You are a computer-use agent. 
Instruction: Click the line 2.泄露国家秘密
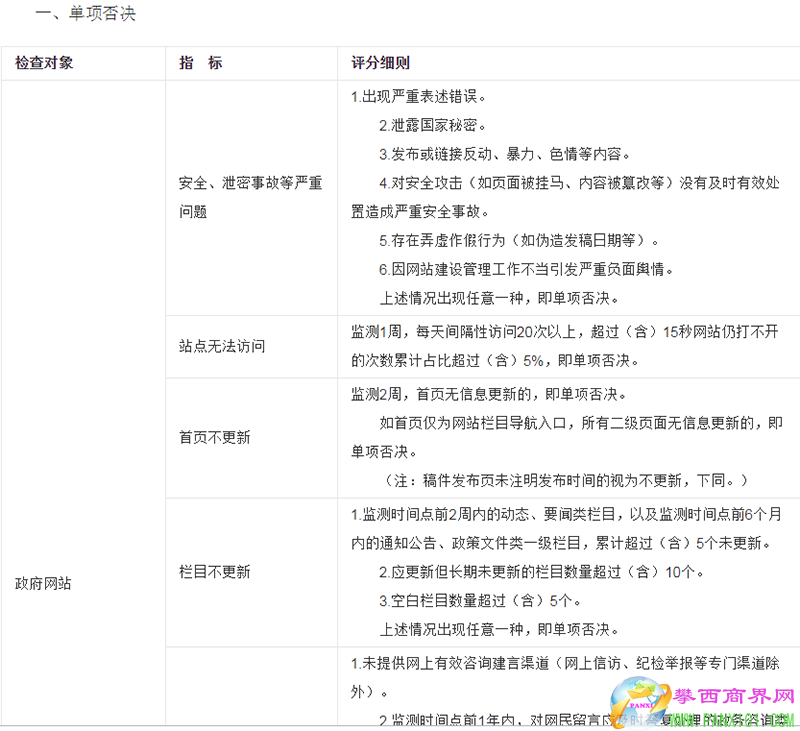432,126
